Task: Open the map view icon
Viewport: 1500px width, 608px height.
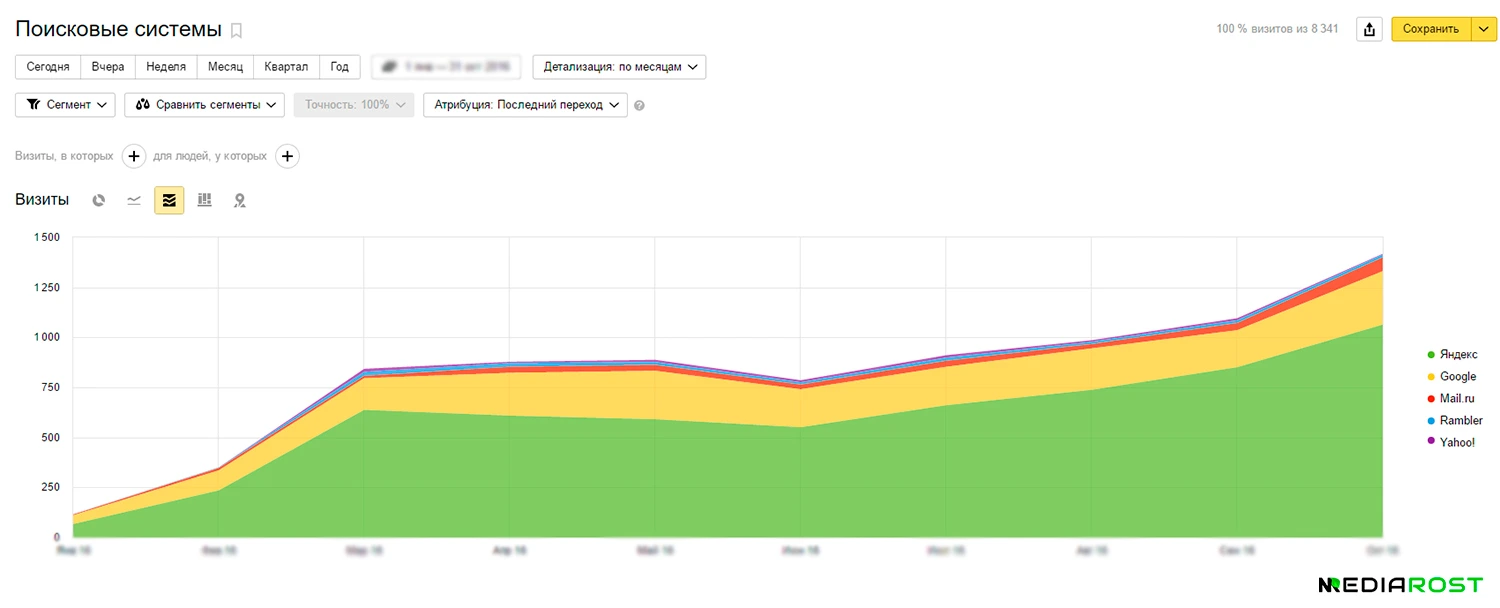Action: (240, 201)
